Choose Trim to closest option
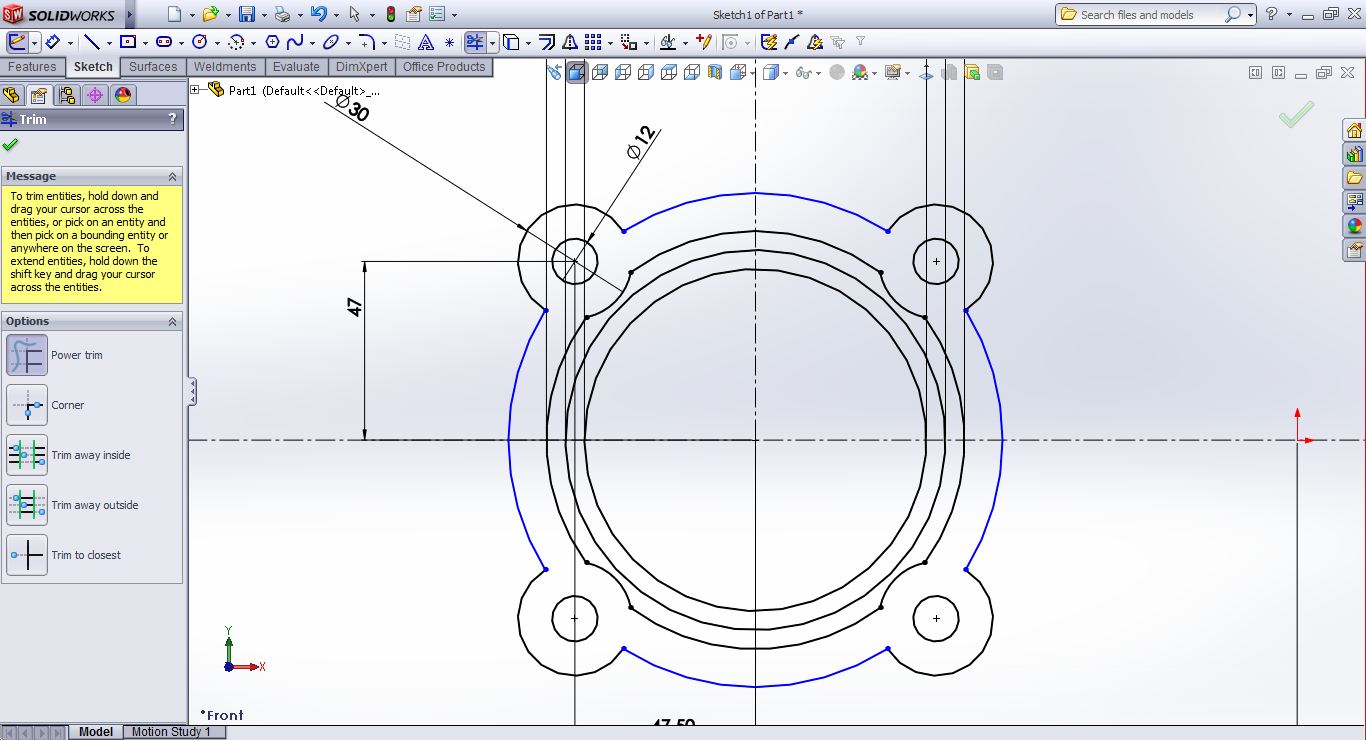 (27, 555)
